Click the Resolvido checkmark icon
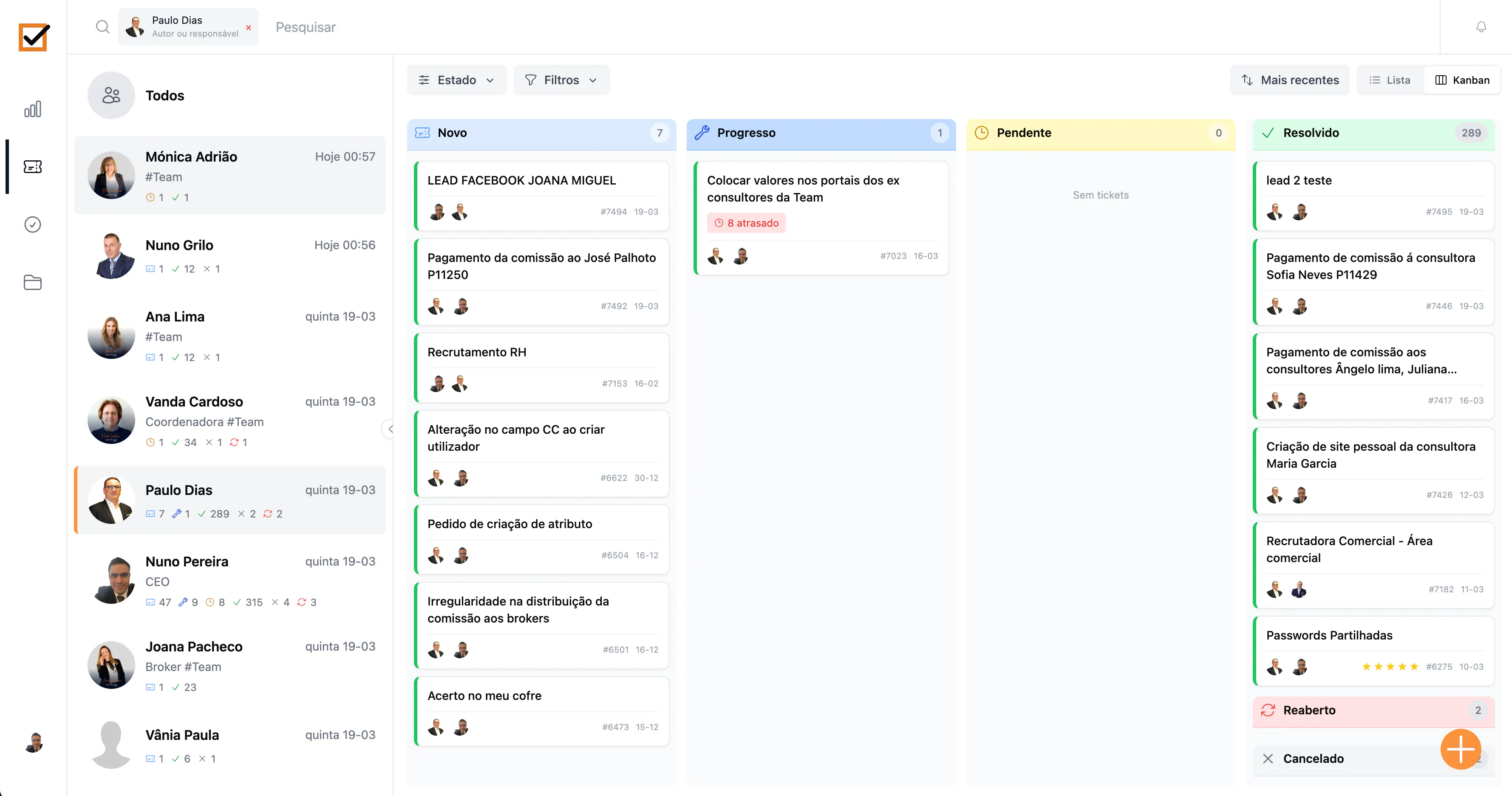This screenshot has width=1512, height=796. (1268, 133)
